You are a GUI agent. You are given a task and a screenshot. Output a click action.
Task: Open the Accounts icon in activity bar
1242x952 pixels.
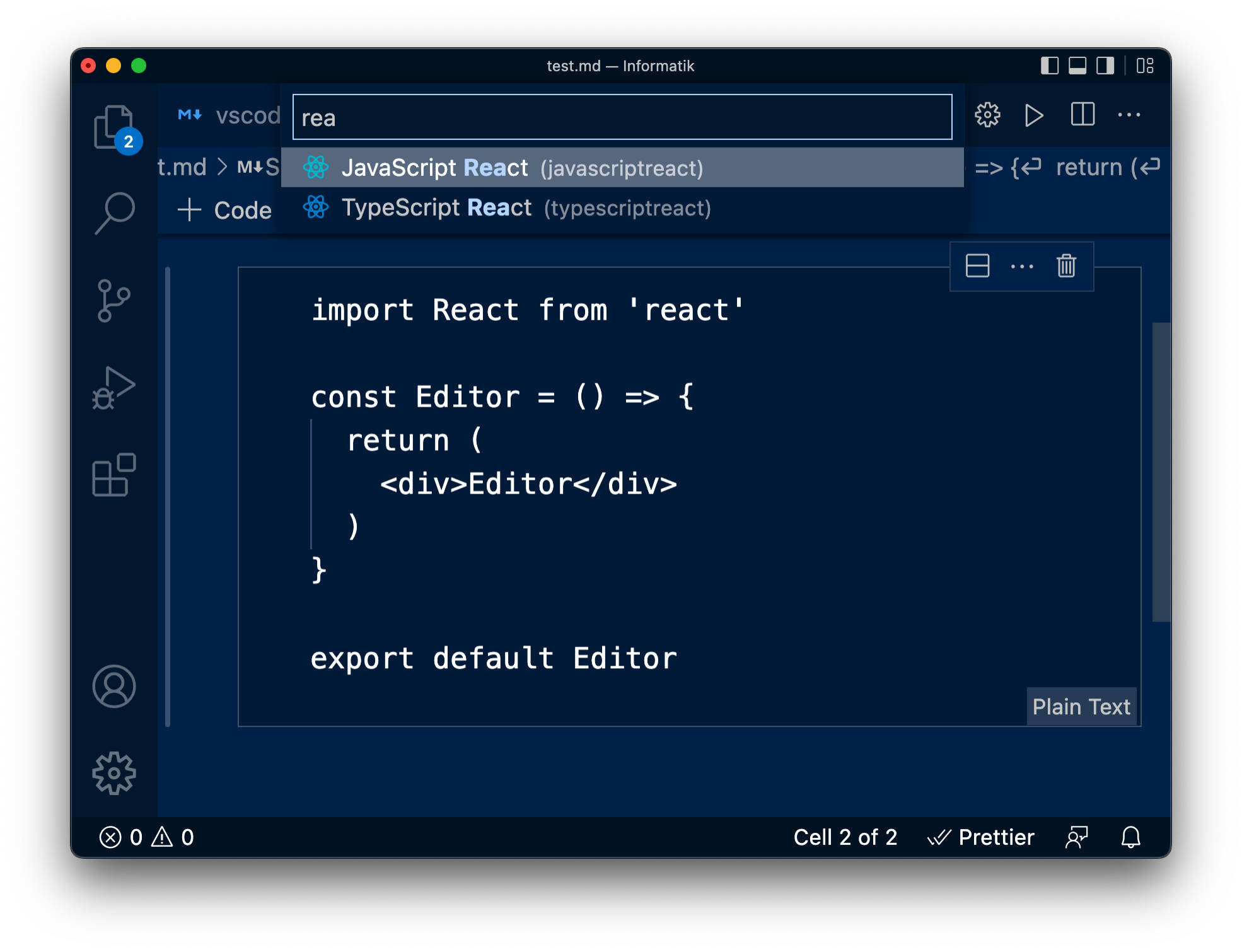(x=114, y=686)
